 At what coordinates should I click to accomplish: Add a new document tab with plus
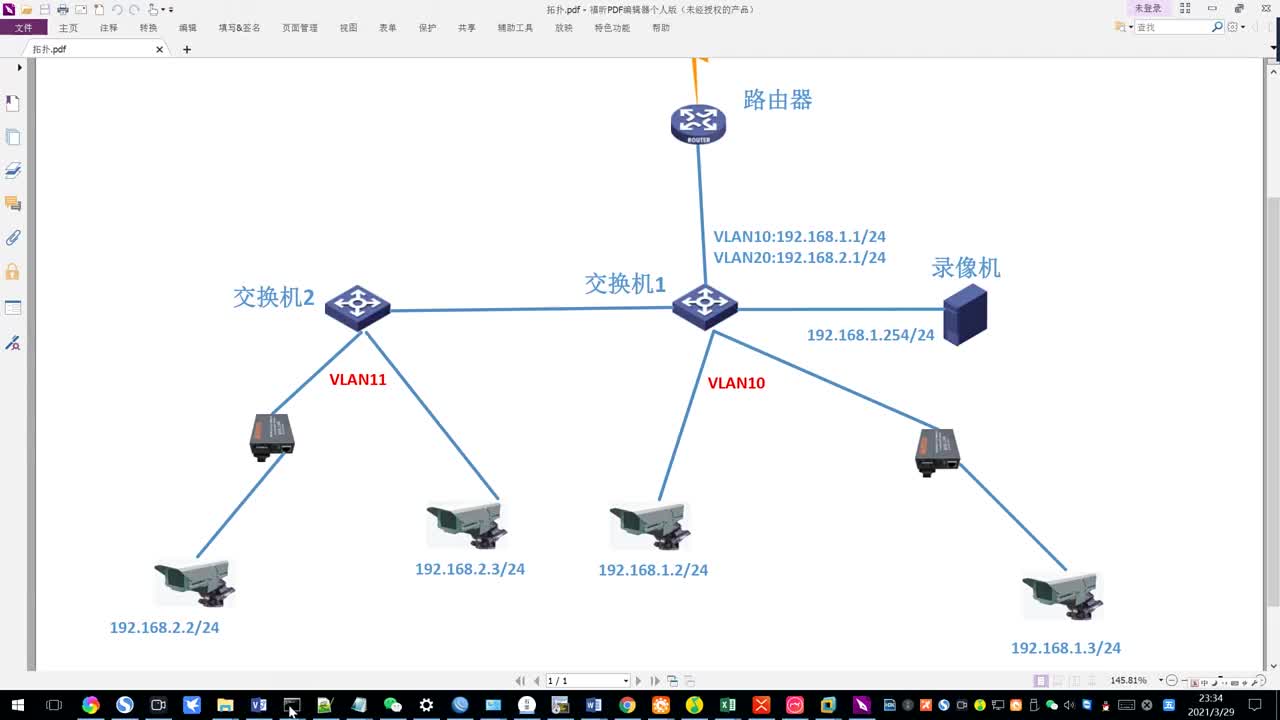click(186, 49)
